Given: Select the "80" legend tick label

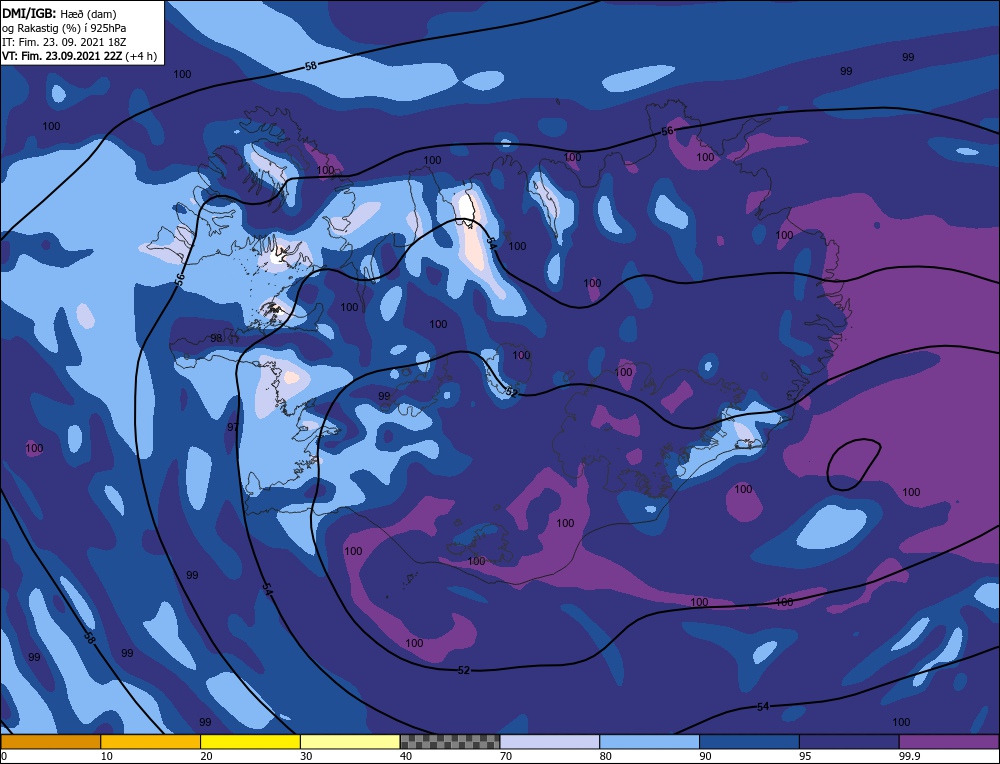Looking at the screenshot, I should (606, 756).
